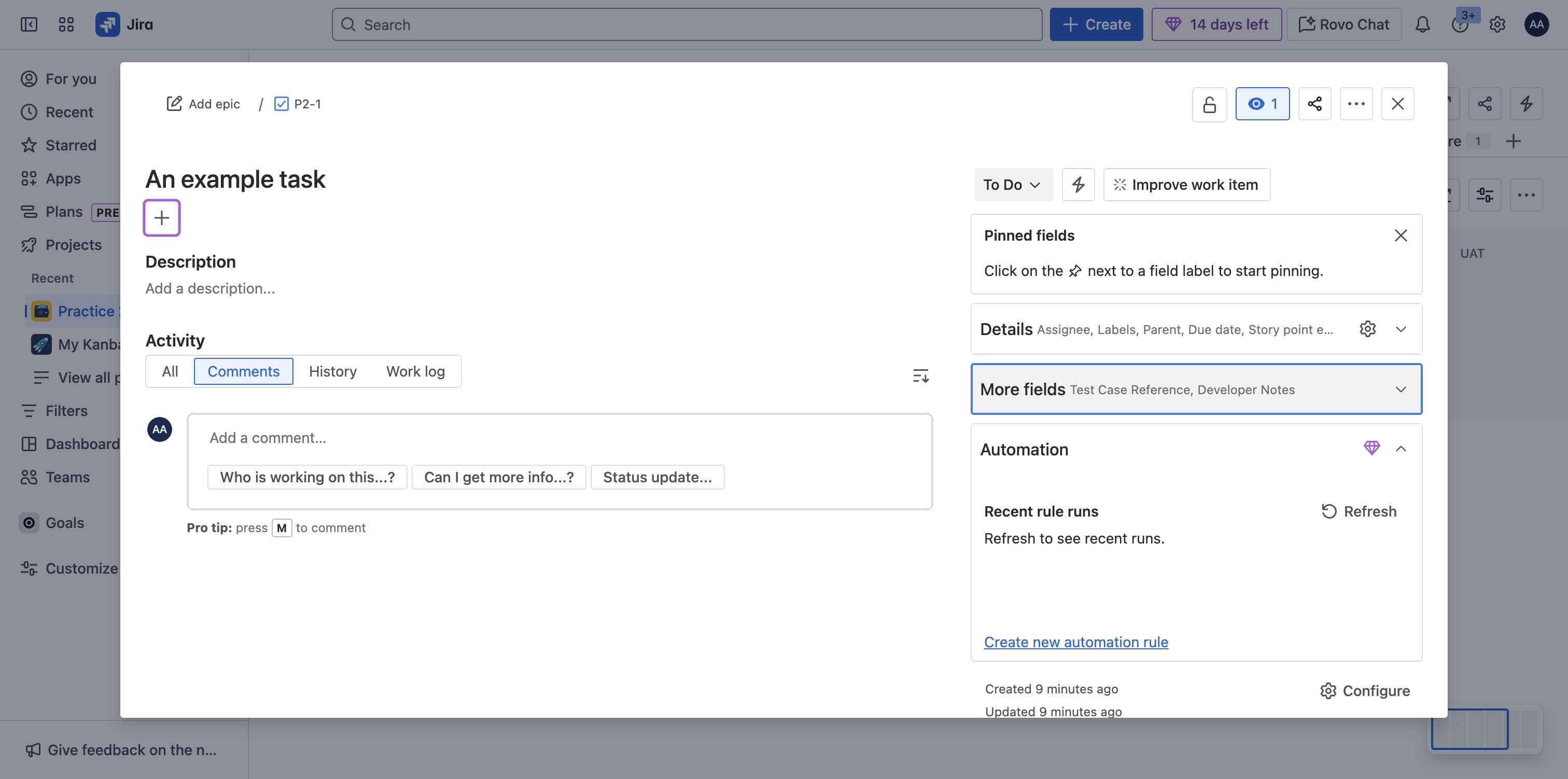Click the Configure button
Image resolution: width=1568 pixels, height=779 pixels.
(1364, 691)
